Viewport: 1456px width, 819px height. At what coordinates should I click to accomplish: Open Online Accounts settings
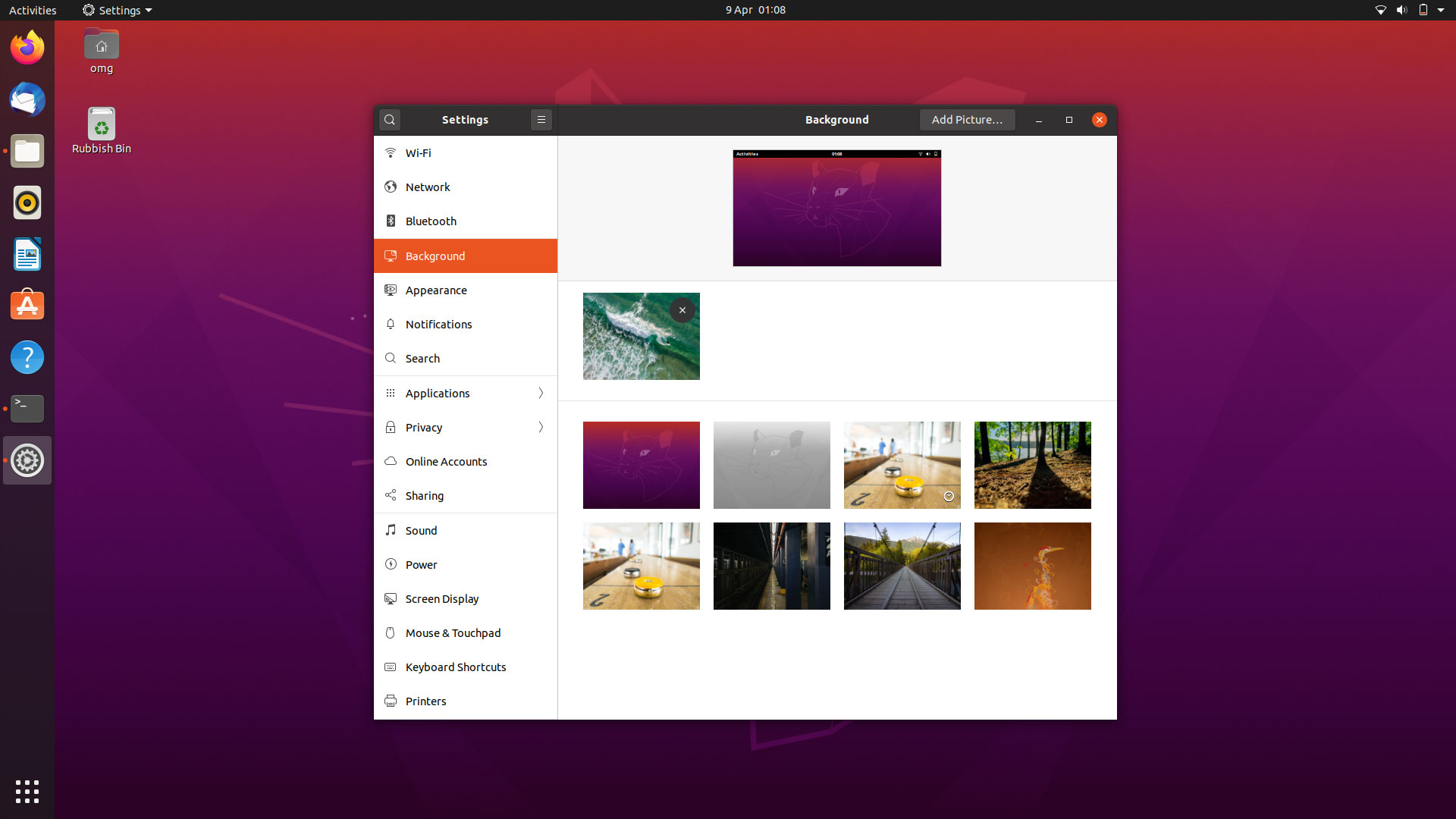(466, 461)
